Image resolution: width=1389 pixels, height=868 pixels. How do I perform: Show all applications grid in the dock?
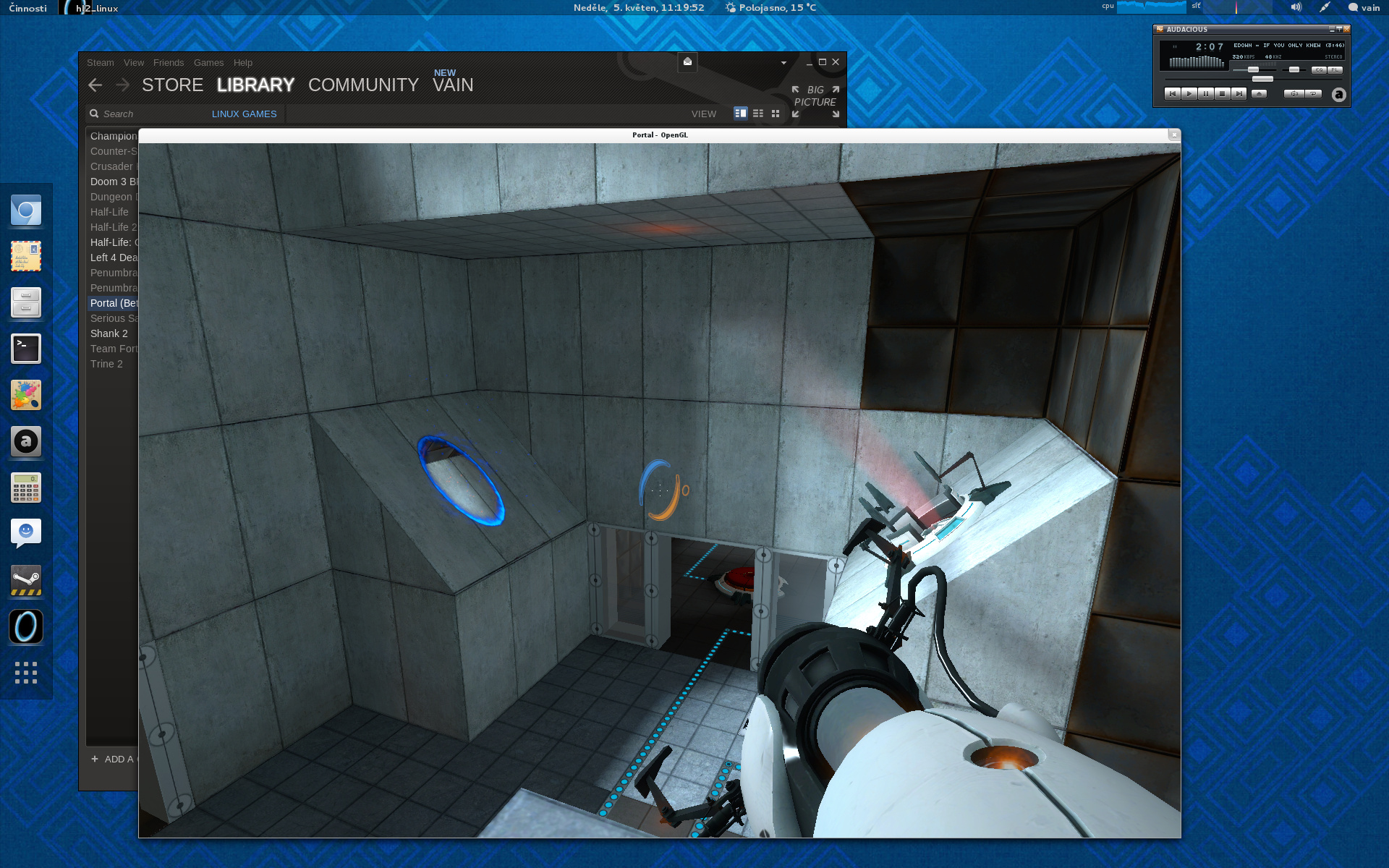pyautogui.click(x=26, y=673)
